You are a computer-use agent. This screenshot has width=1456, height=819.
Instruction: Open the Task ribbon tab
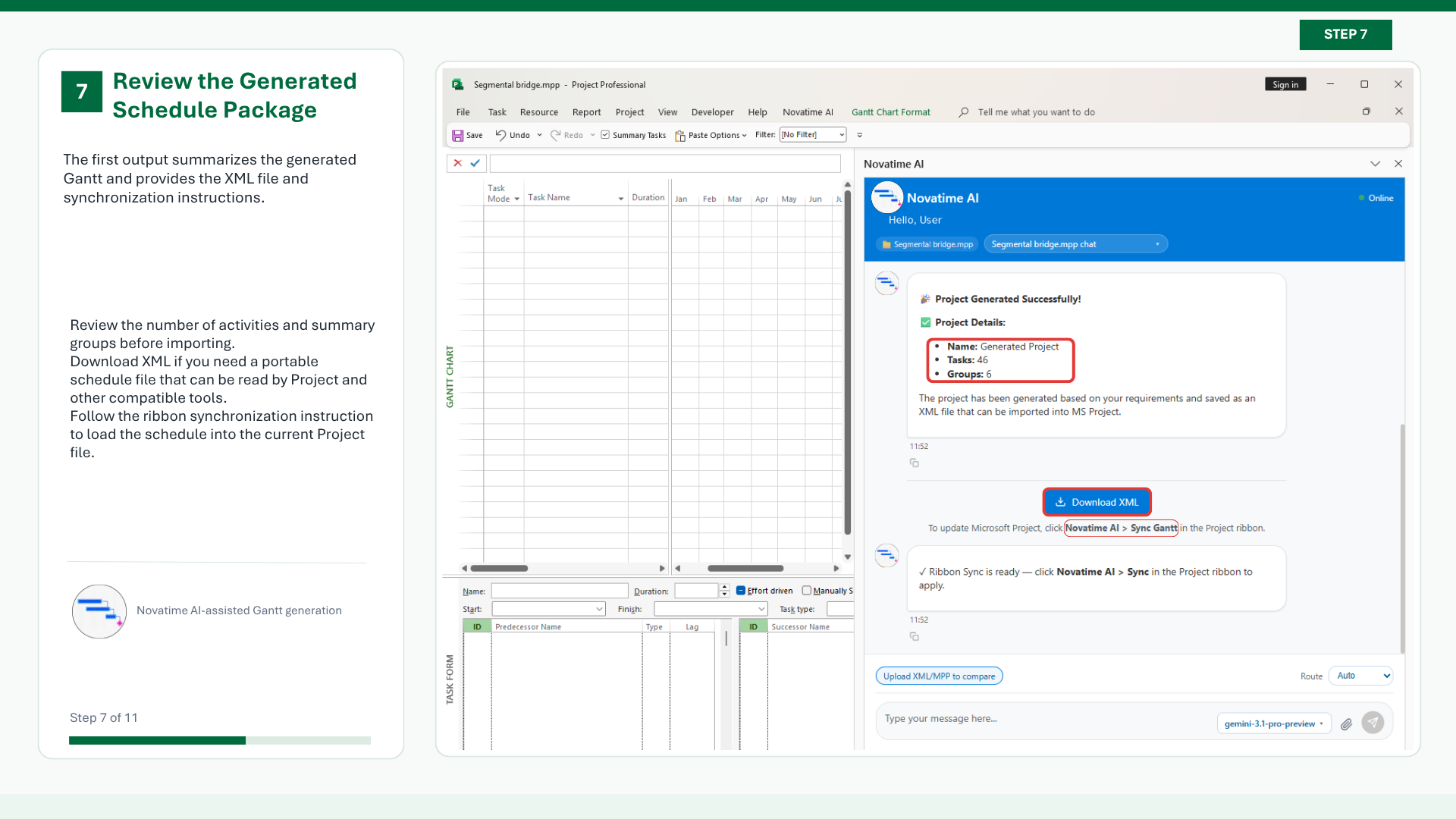tap(497, 112)
